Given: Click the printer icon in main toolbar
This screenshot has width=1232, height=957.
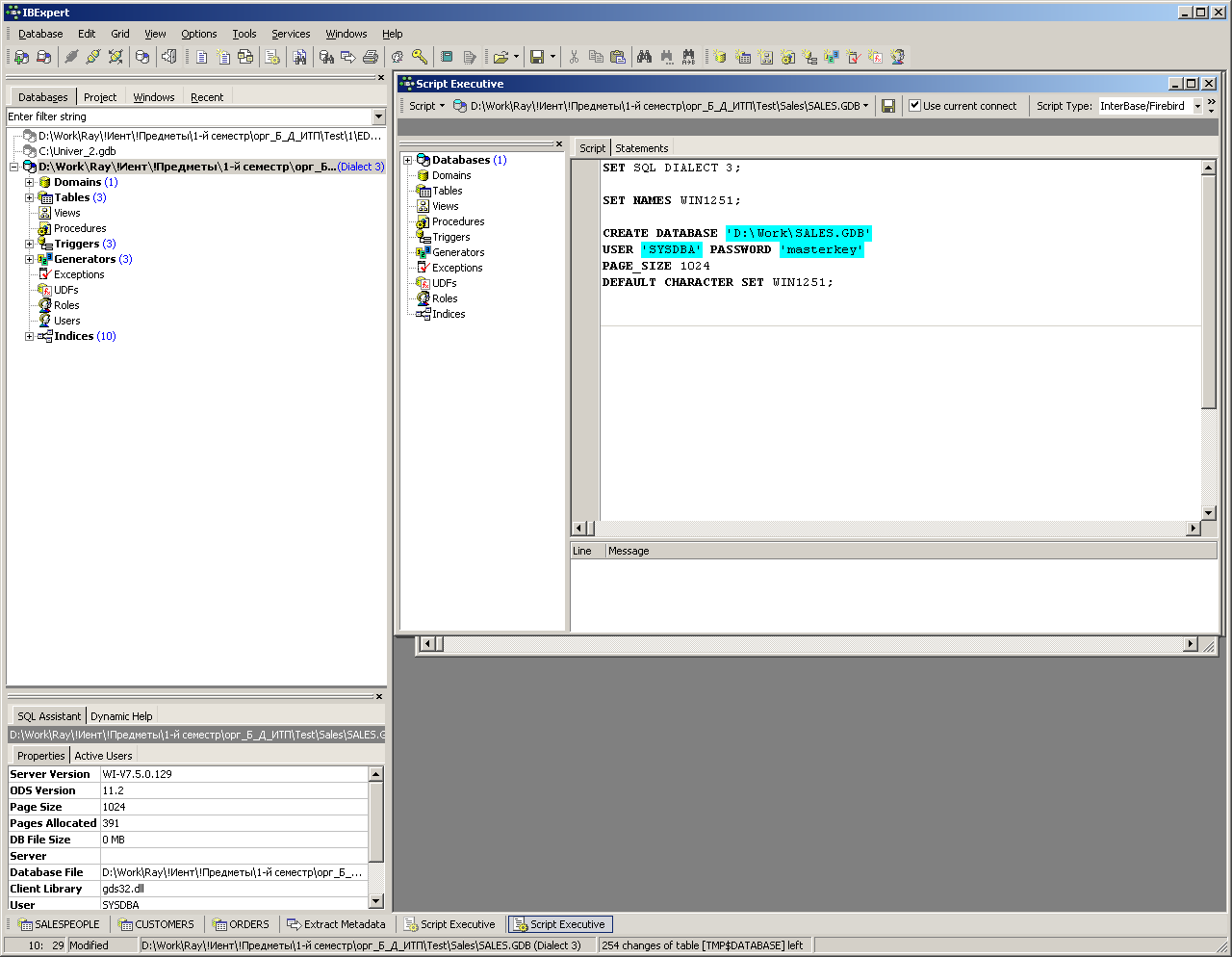Looking at the screenshot, I should point(371,57).
